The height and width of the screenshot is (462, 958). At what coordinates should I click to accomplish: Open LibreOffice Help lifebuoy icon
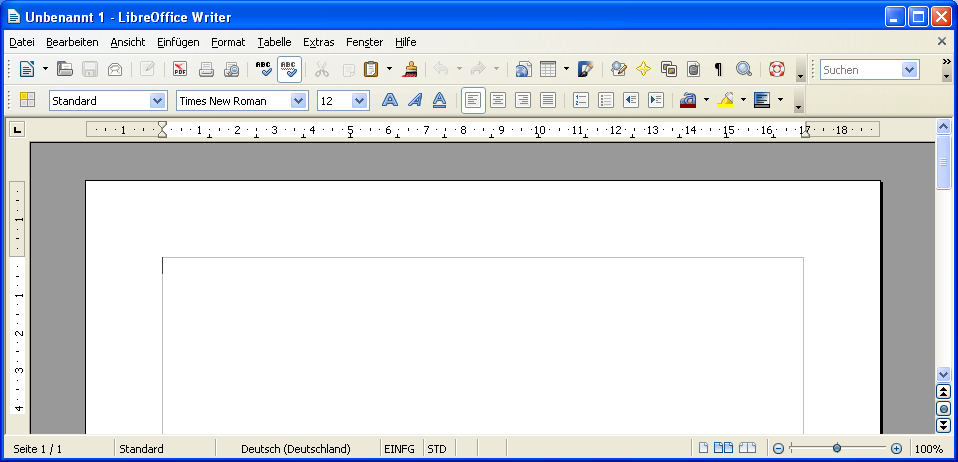coord(777,69)
